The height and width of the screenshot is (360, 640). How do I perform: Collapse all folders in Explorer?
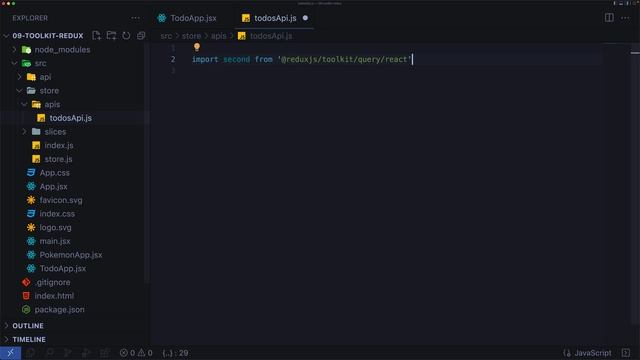pos(141,36)
